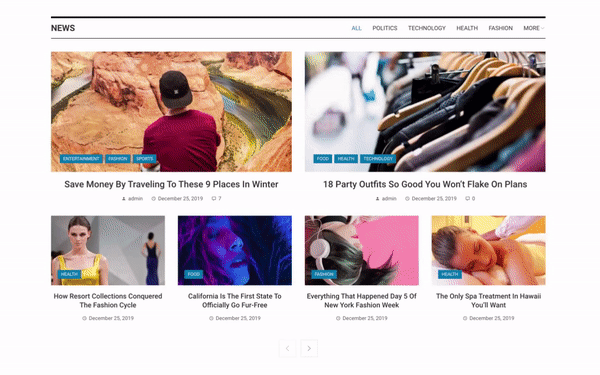Screen dimensions: 600x375
Task: Open blue neon face thumbnail
Action: tap(235, 250)
